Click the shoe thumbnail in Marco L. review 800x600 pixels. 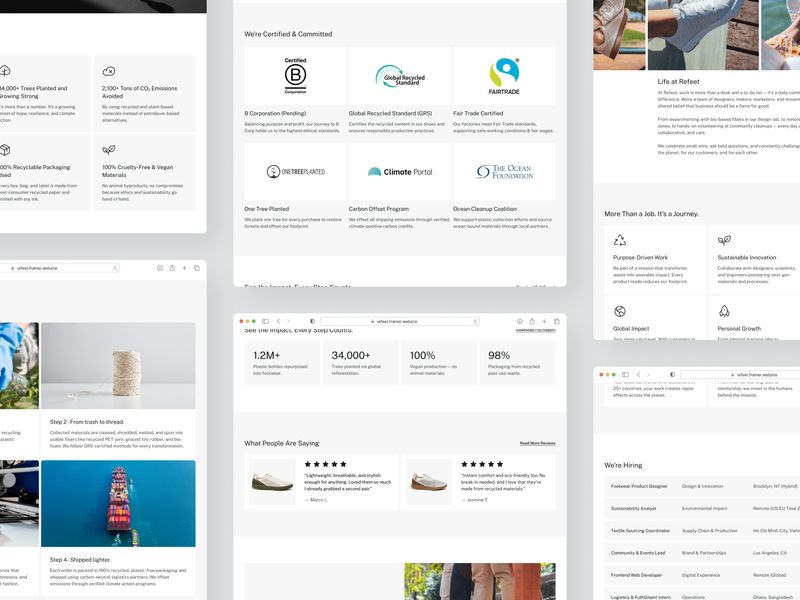pos(272,482)
